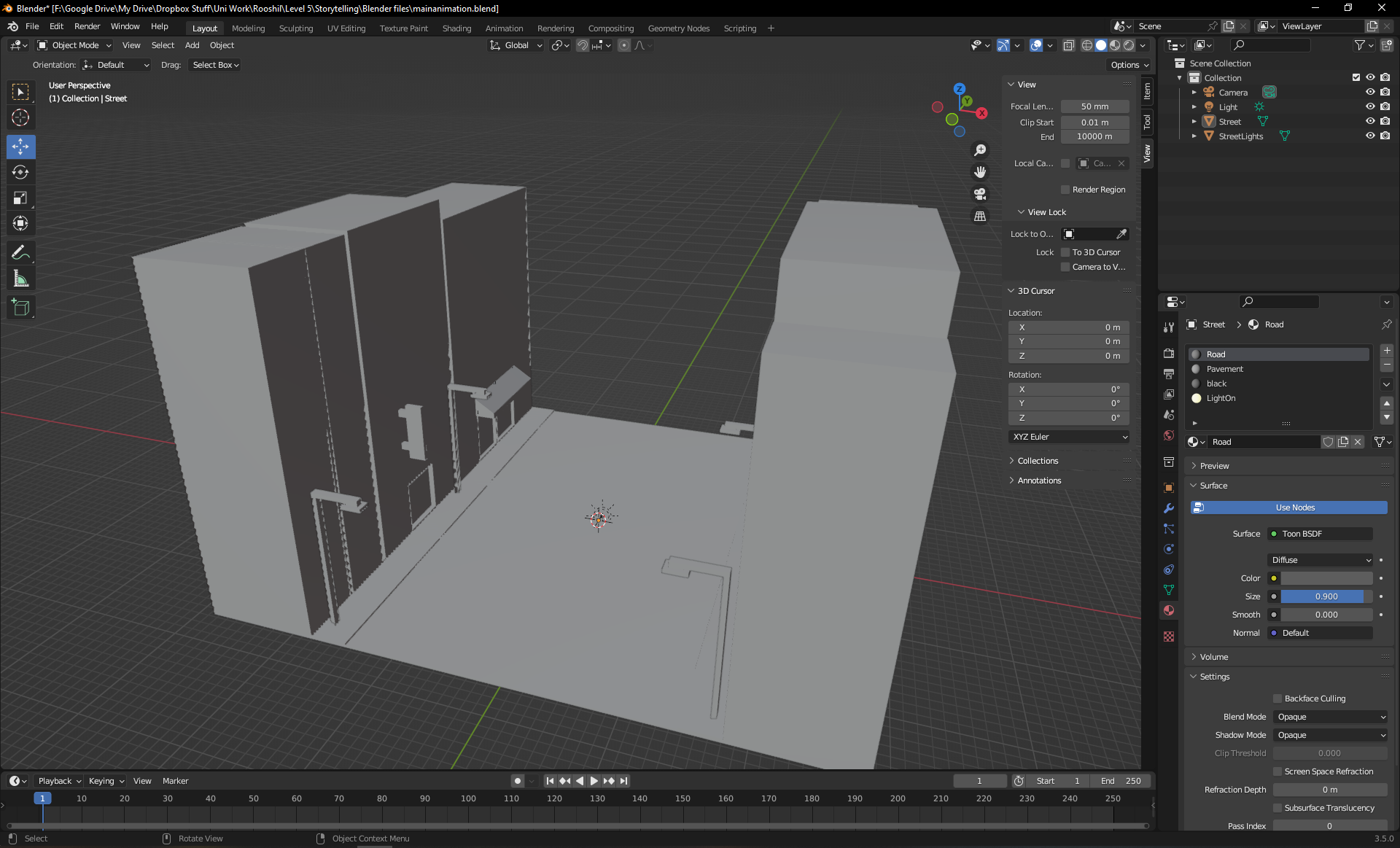Viewport: 1400px width, 848px height.
Task: Toggle camera view in viewport
Action: [x=980, y=194]
